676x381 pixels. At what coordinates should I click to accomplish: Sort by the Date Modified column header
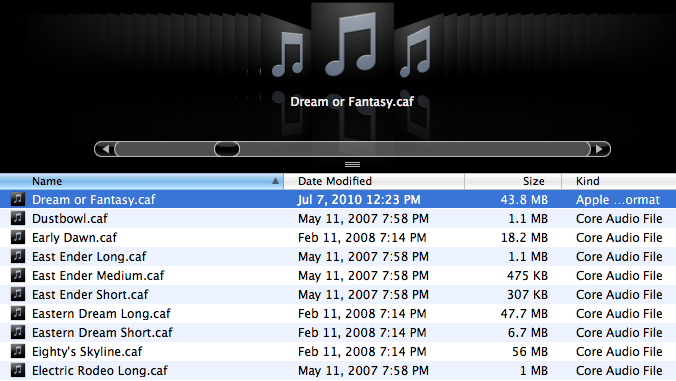click(x=374, y=181)
